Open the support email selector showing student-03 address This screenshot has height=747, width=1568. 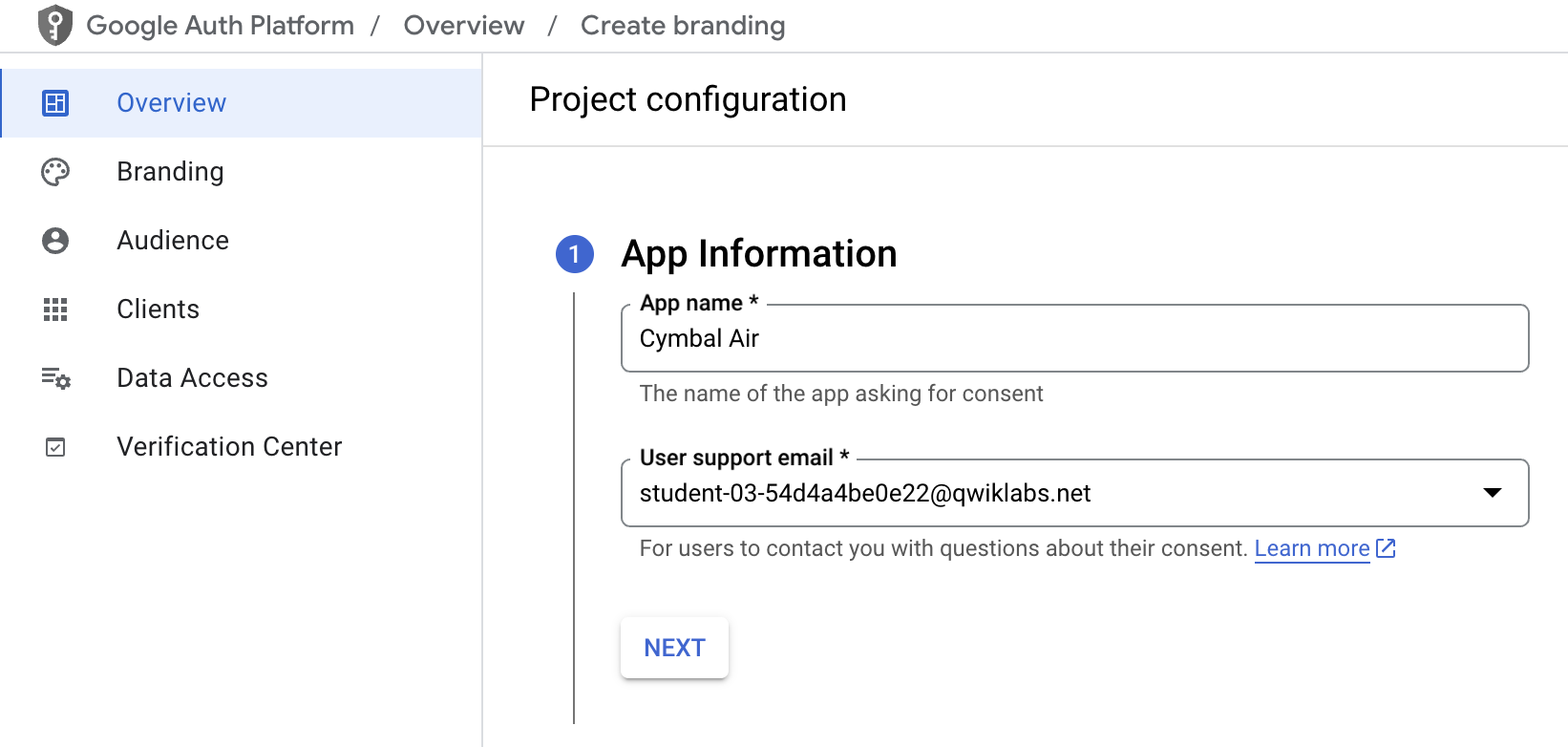[1050, 493]
